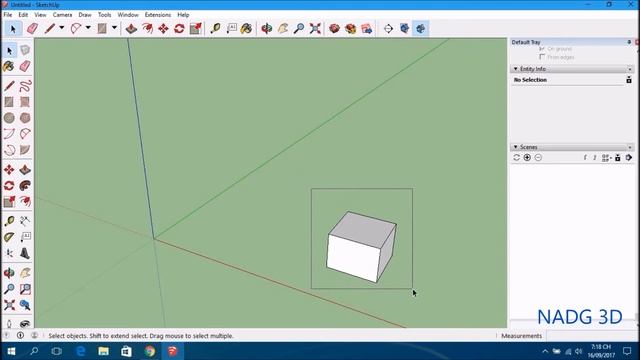The image size is (640, 360).
Task: Choose the Freehand tool in left palette
Action: click(x=25, y=86)
